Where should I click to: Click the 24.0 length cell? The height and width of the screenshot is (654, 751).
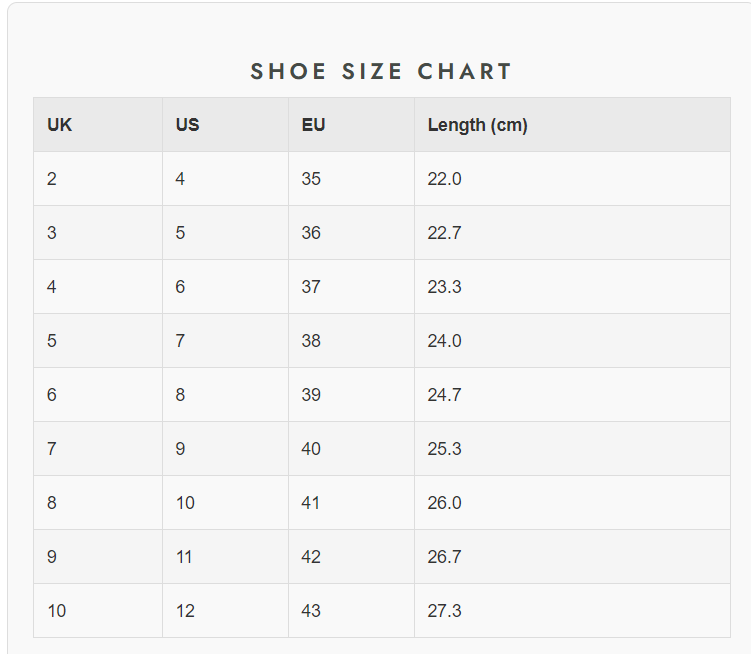(x=444, y=341)
